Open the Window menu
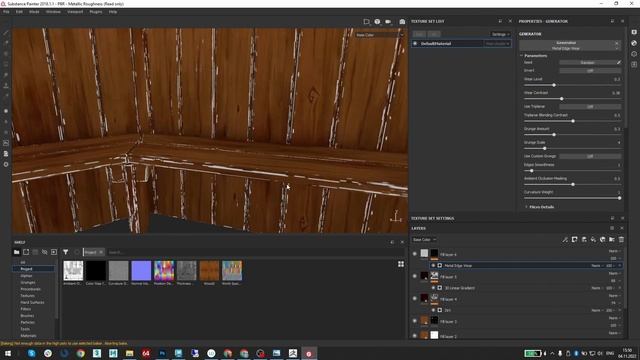The width and height of the screenshot is (640, 360). pos(53,12)
